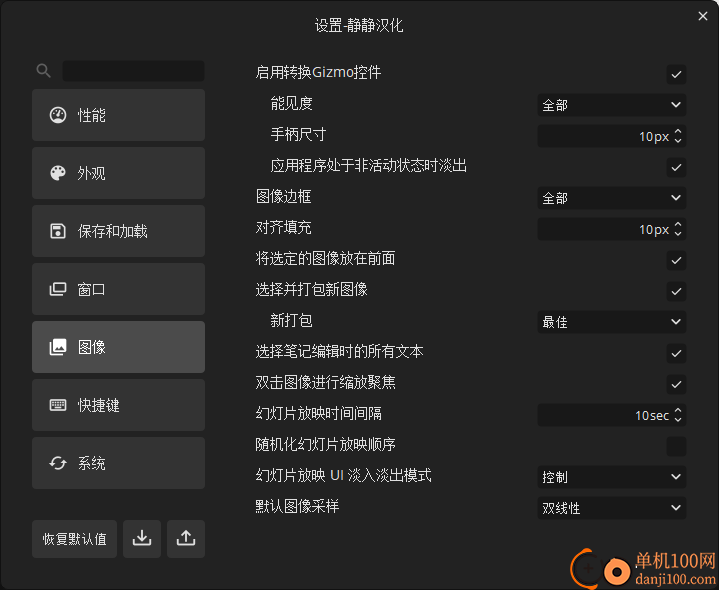The width and height of the screenshot is (719, 590).
Task: Click 对齐填充 stepper arrows
Action: [678, 229]
